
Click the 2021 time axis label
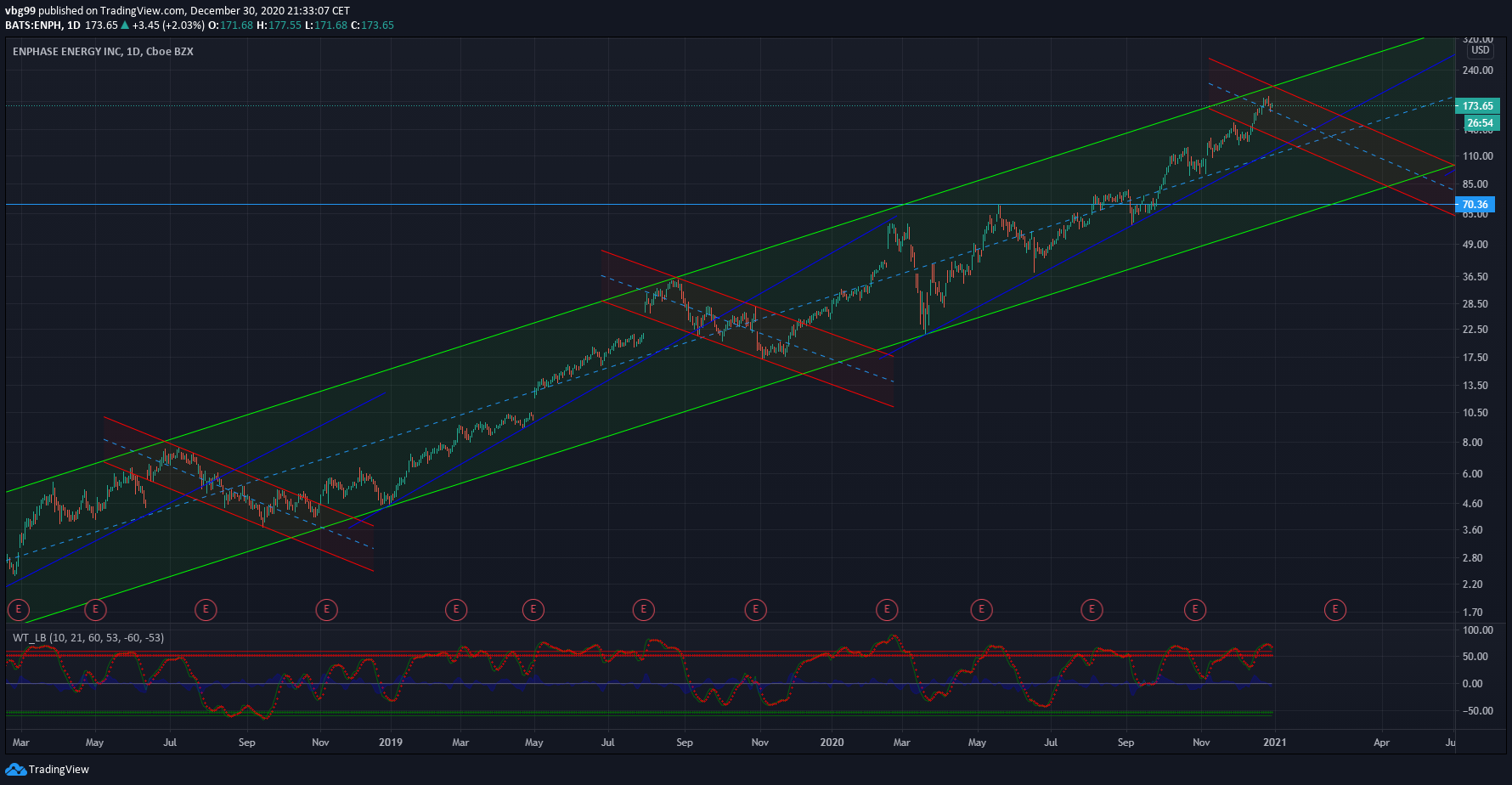pos(1275,743)
